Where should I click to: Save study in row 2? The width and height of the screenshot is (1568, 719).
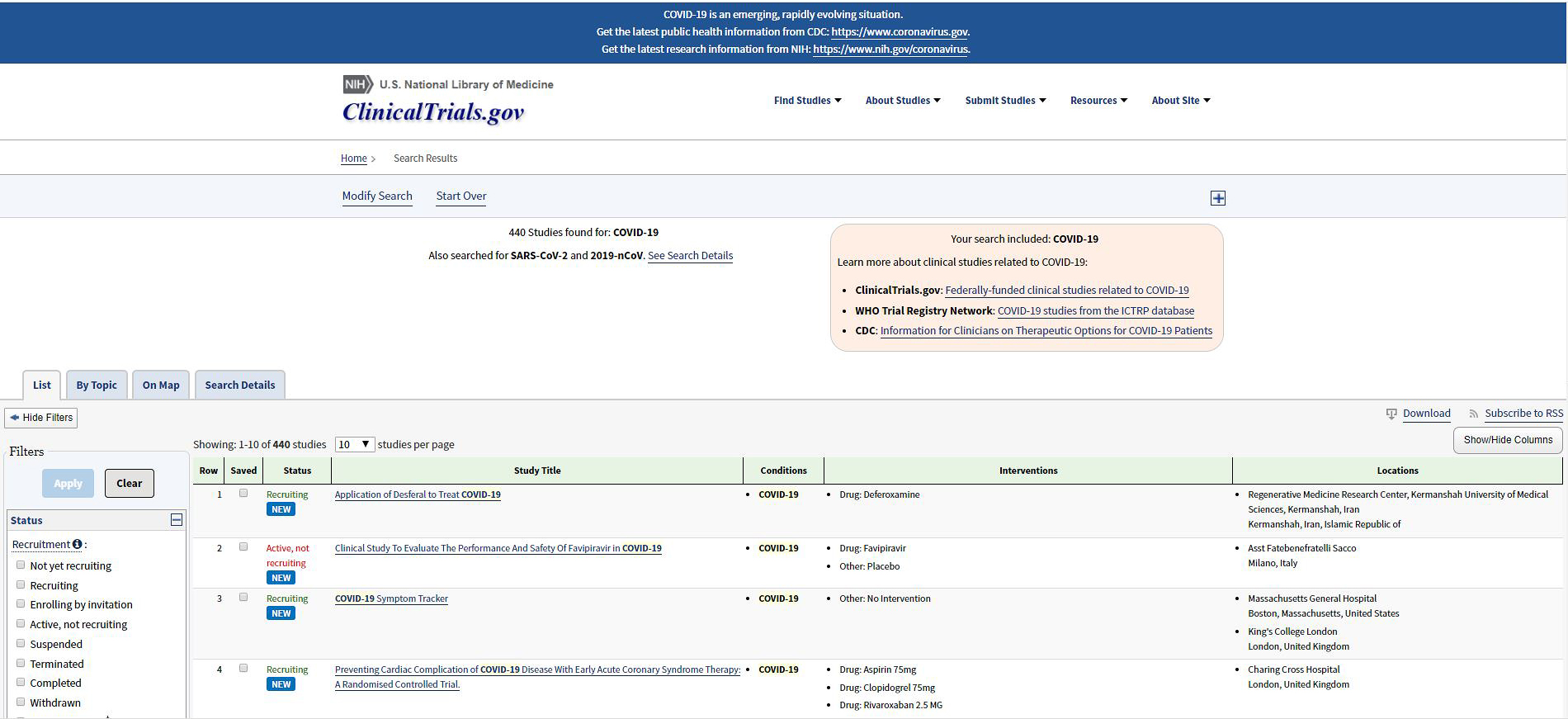click(243, 546)
